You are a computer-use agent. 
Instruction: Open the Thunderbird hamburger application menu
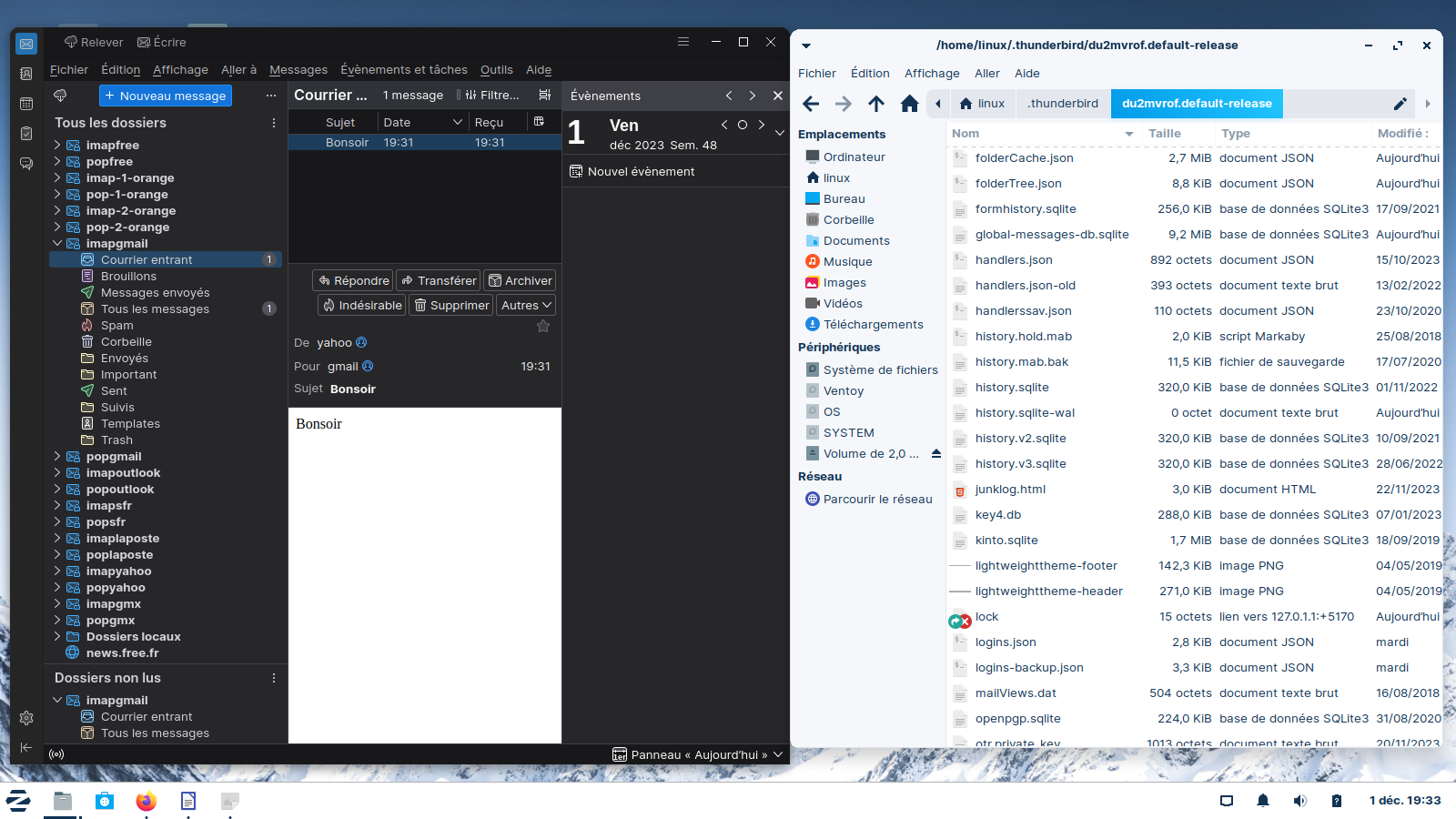pos(683,42)
